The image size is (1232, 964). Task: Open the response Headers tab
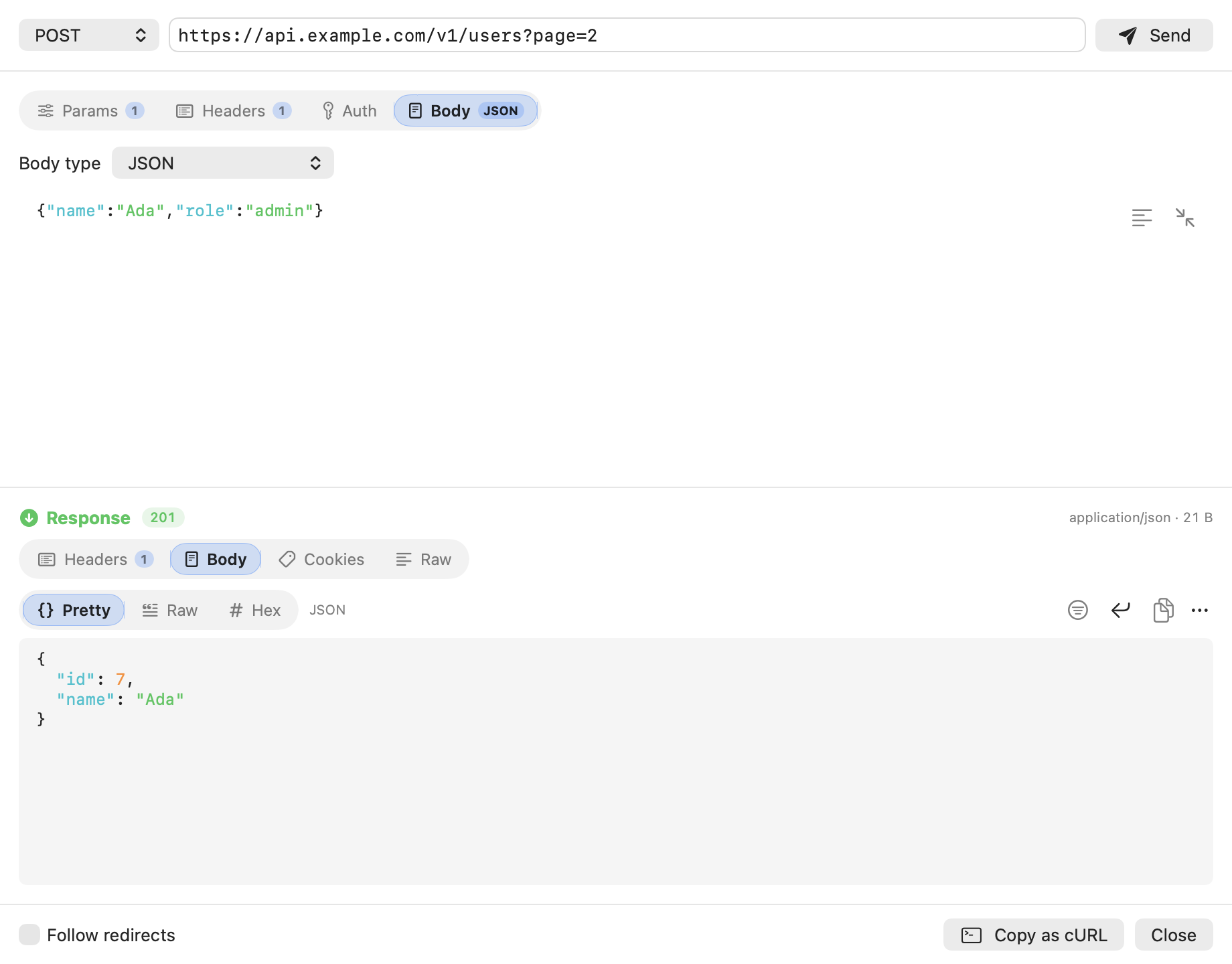click(95, 559)
